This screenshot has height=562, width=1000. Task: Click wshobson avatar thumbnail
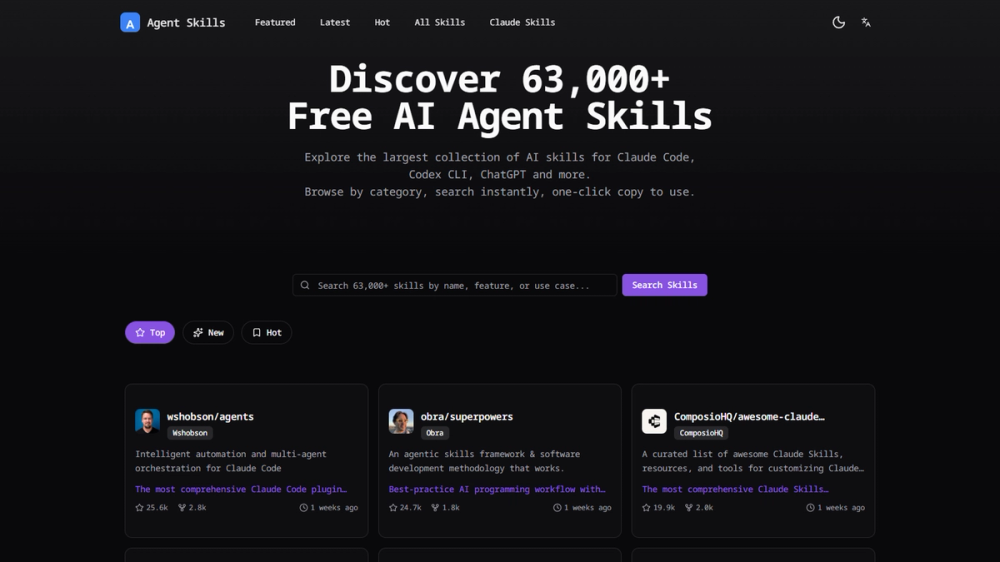pyautogui.click(x=147, y=421)
